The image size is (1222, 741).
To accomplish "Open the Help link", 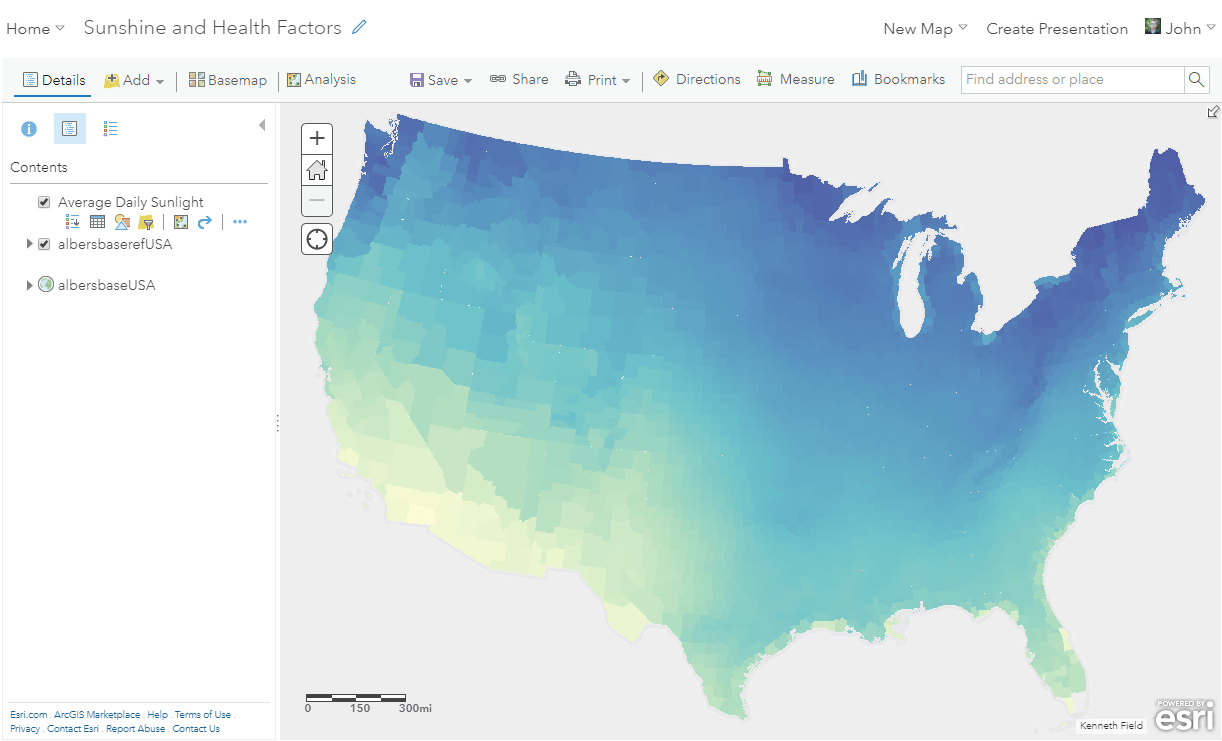I will [x=157, y=715].
